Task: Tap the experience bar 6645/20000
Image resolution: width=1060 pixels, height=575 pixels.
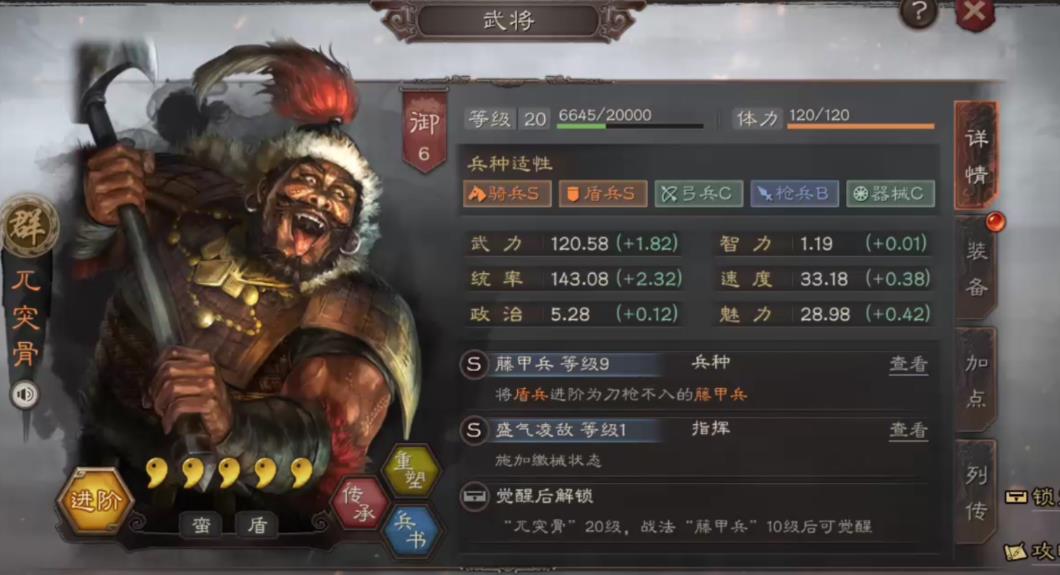Action: pyautogui.click(x=630, y=118)
